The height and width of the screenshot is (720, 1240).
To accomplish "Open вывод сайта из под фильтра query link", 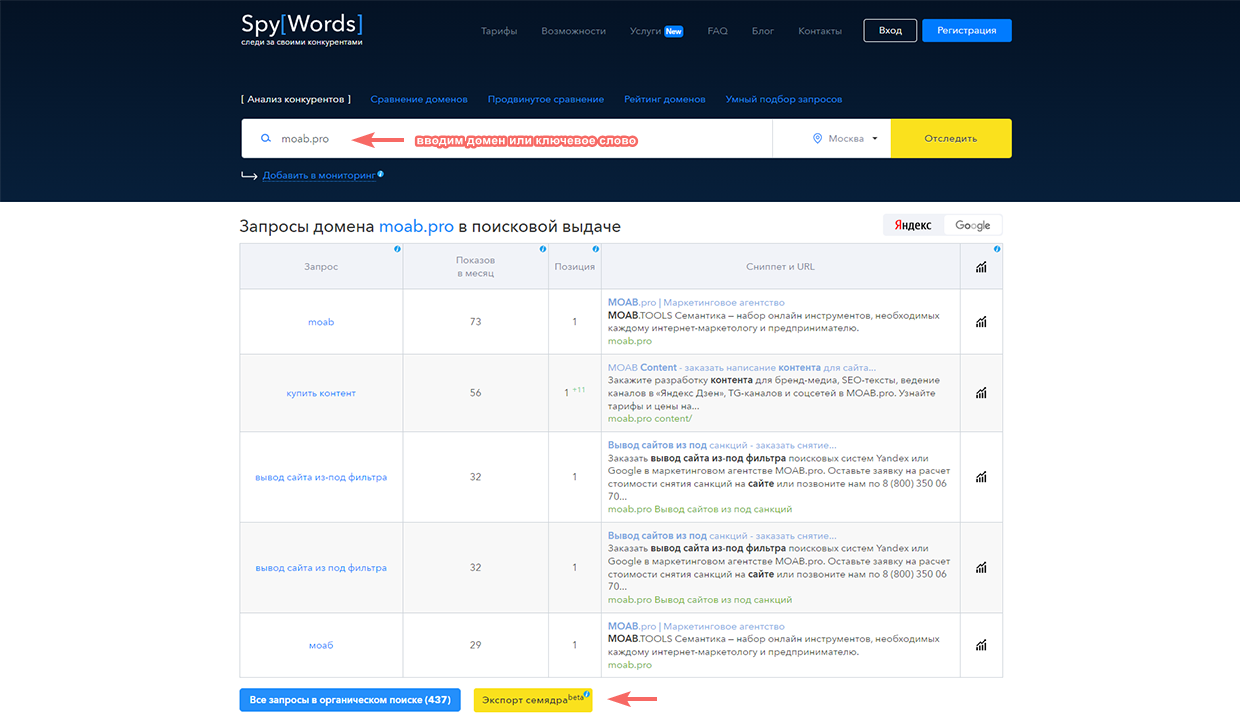I will click(321, 567).
